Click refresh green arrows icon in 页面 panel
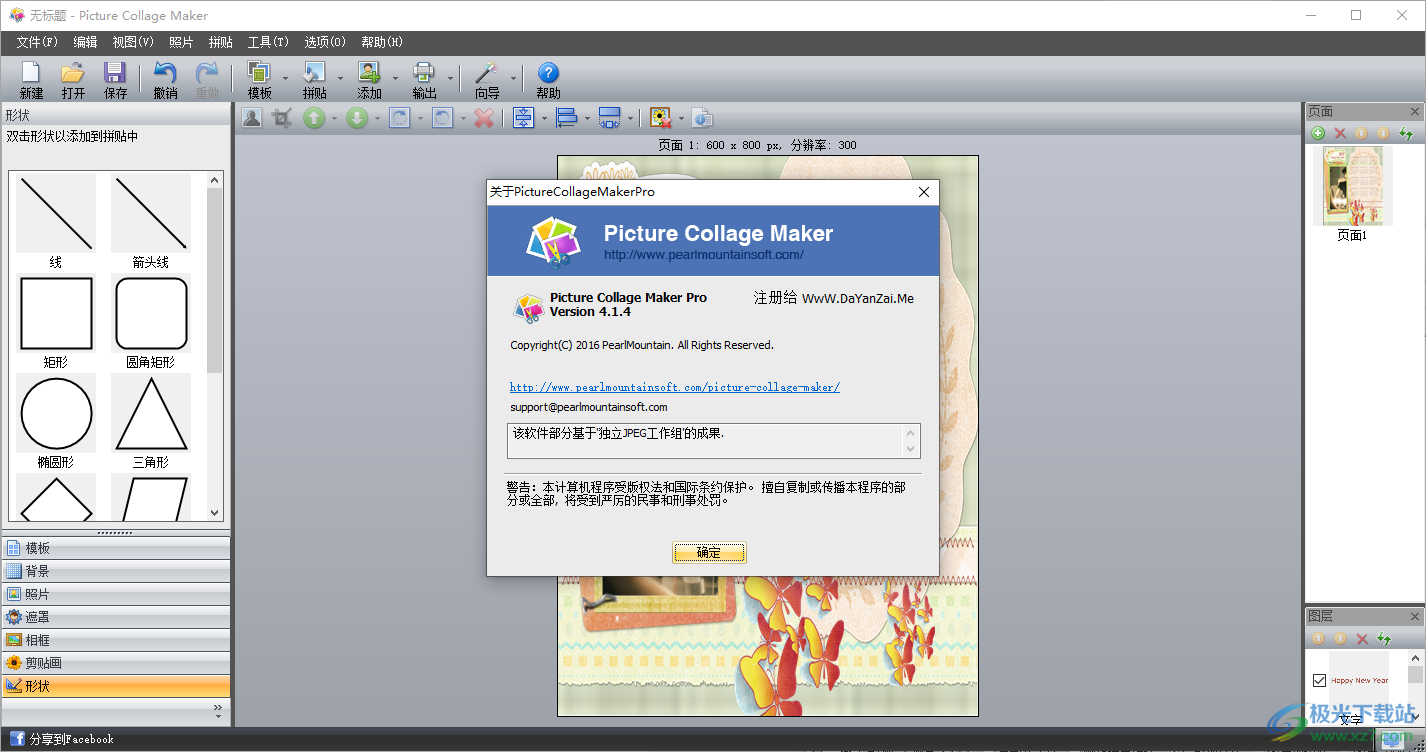The width and height of the screenshot is (1426, 752). coord(1406,133)
